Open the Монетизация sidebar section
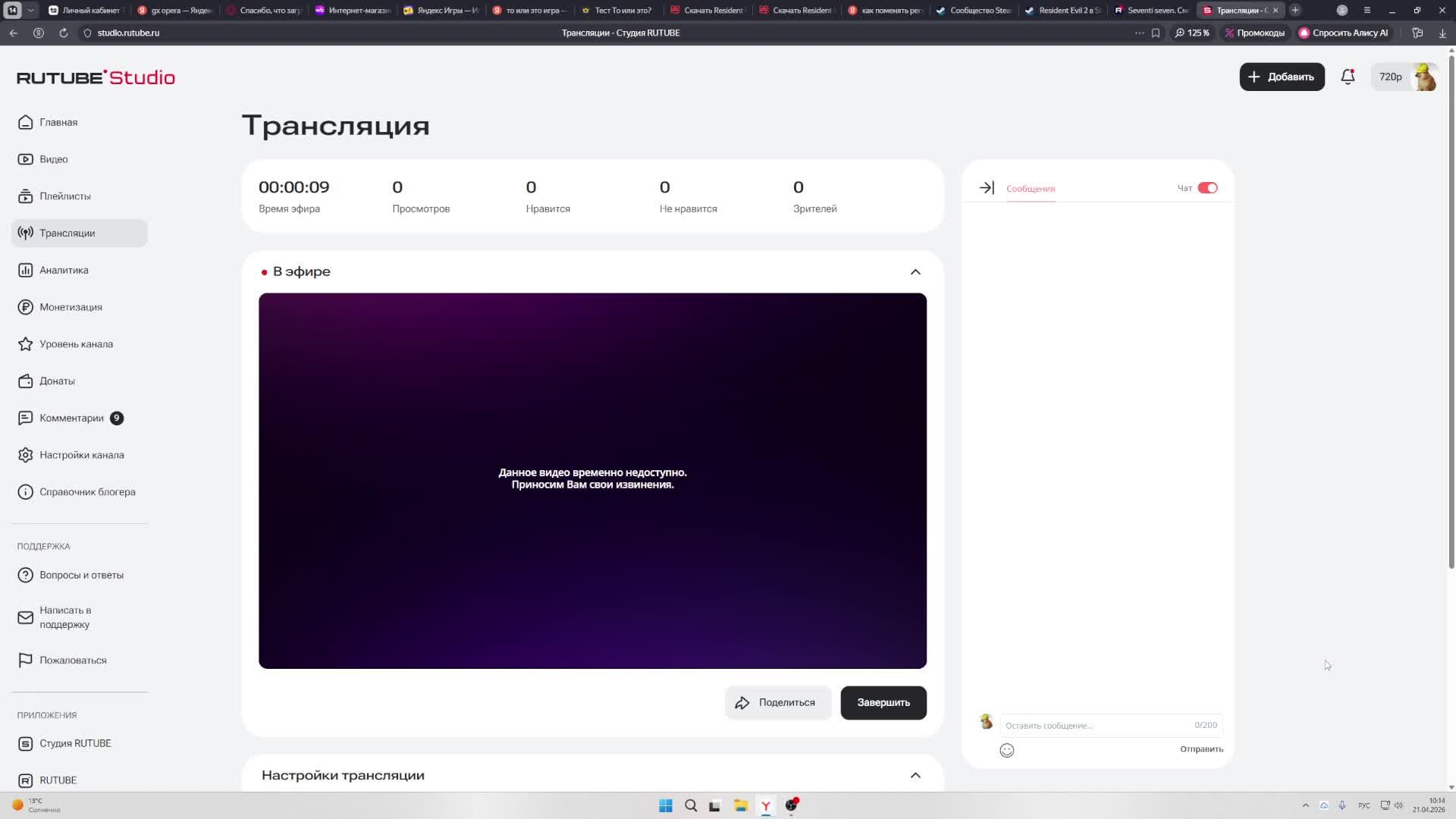Image resolution: width=1456 pixels, height=819 pixels. click(x=71, y=307)
